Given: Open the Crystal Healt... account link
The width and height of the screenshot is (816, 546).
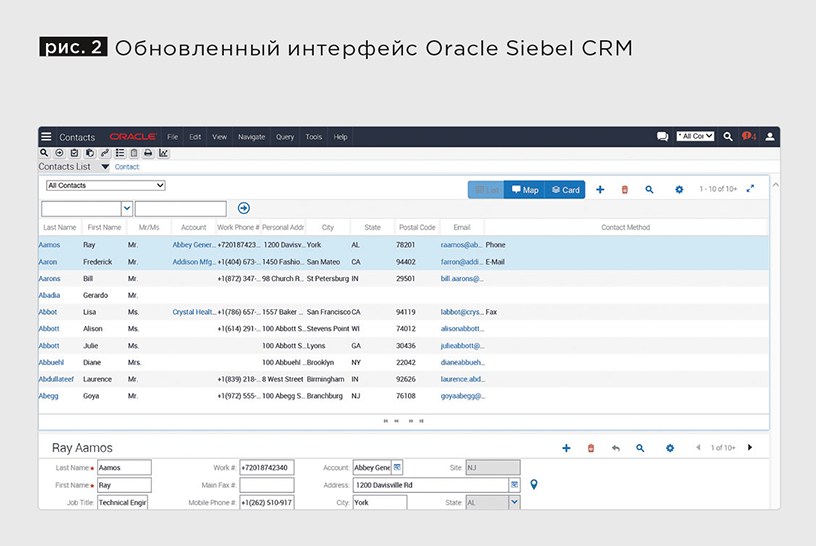Looking at the screenshot, I should [x=194, y=312].
